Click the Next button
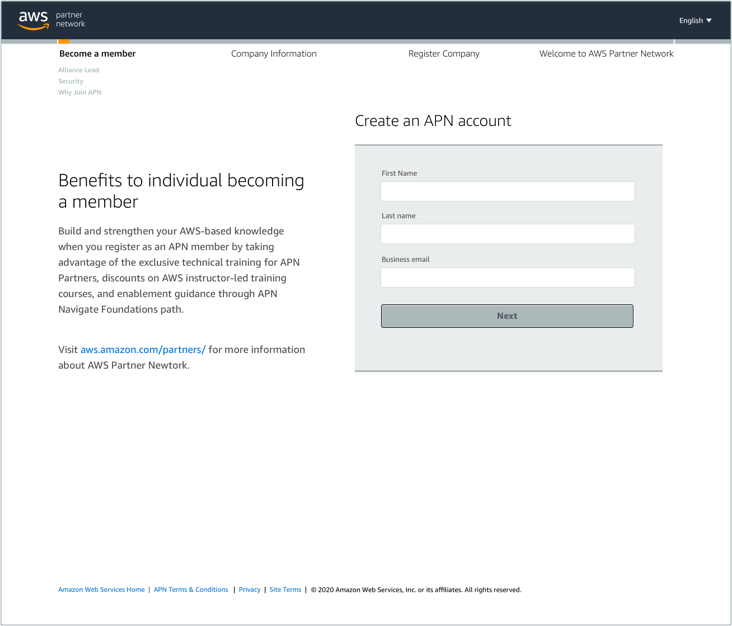732x626 pixels. [x=507, y=316]
